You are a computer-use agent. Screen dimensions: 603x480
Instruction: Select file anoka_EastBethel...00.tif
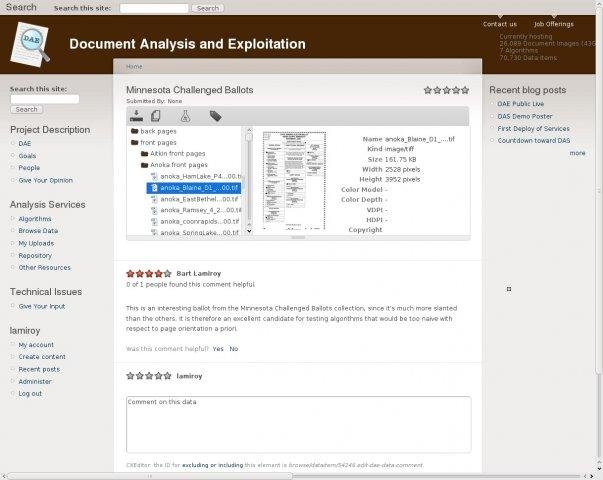[x=199, y=199]
